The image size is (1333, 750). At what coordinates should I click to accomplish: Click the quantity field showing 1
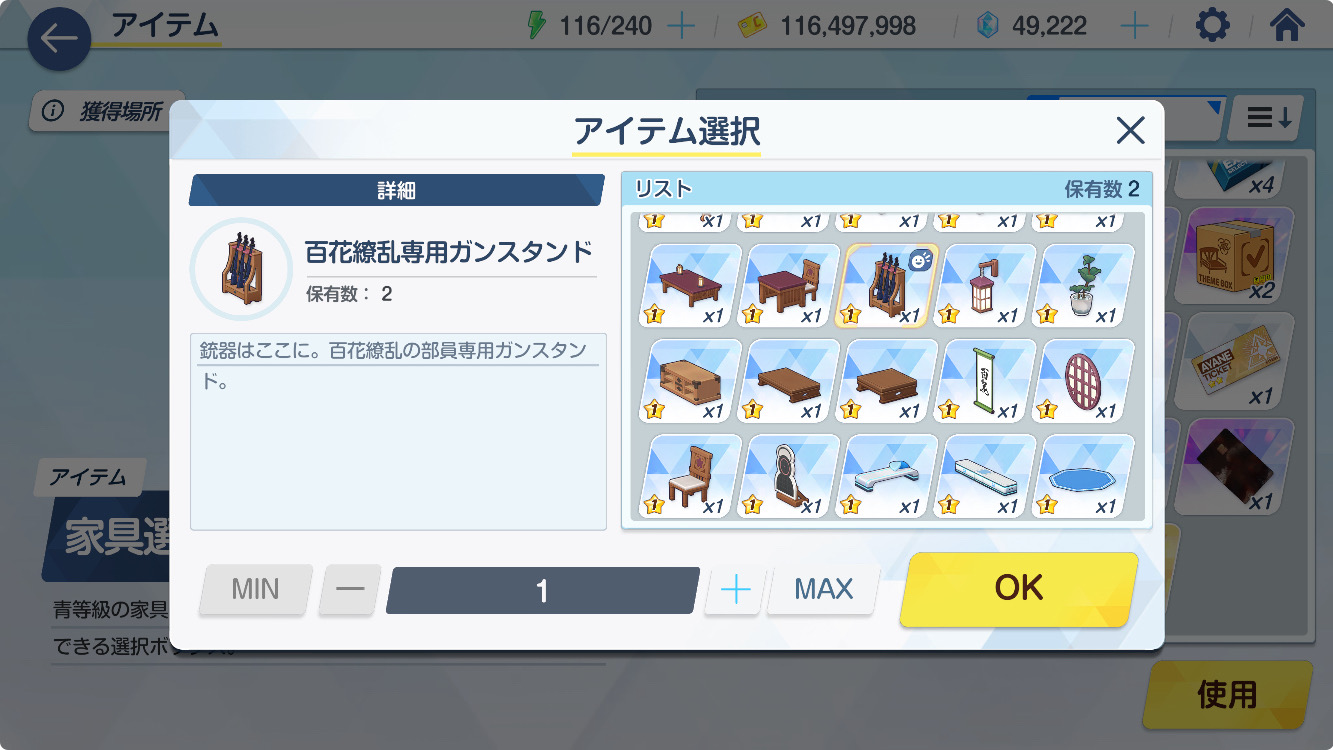(x=542, y=590)
